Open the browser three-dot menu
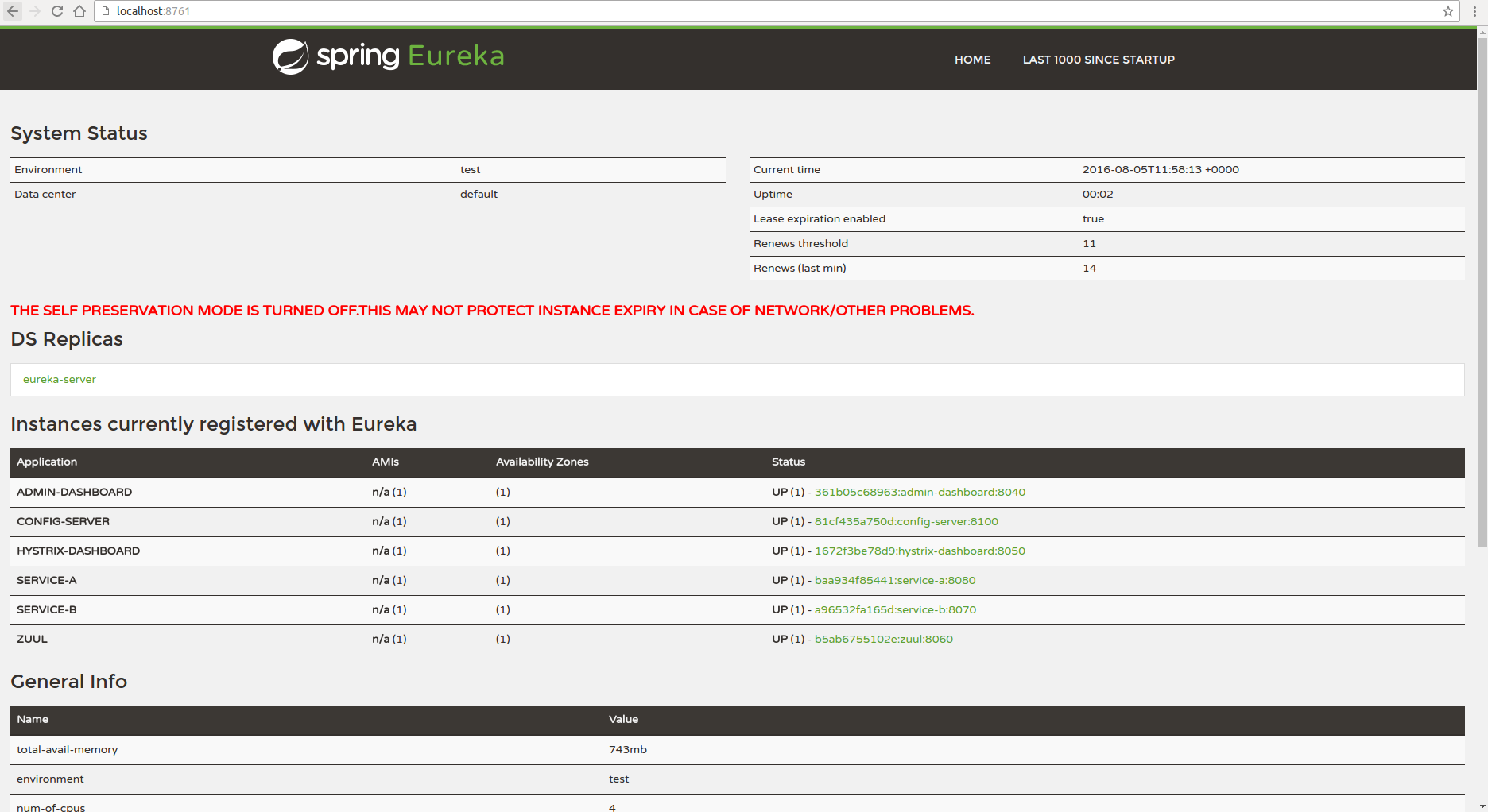 1474,11
